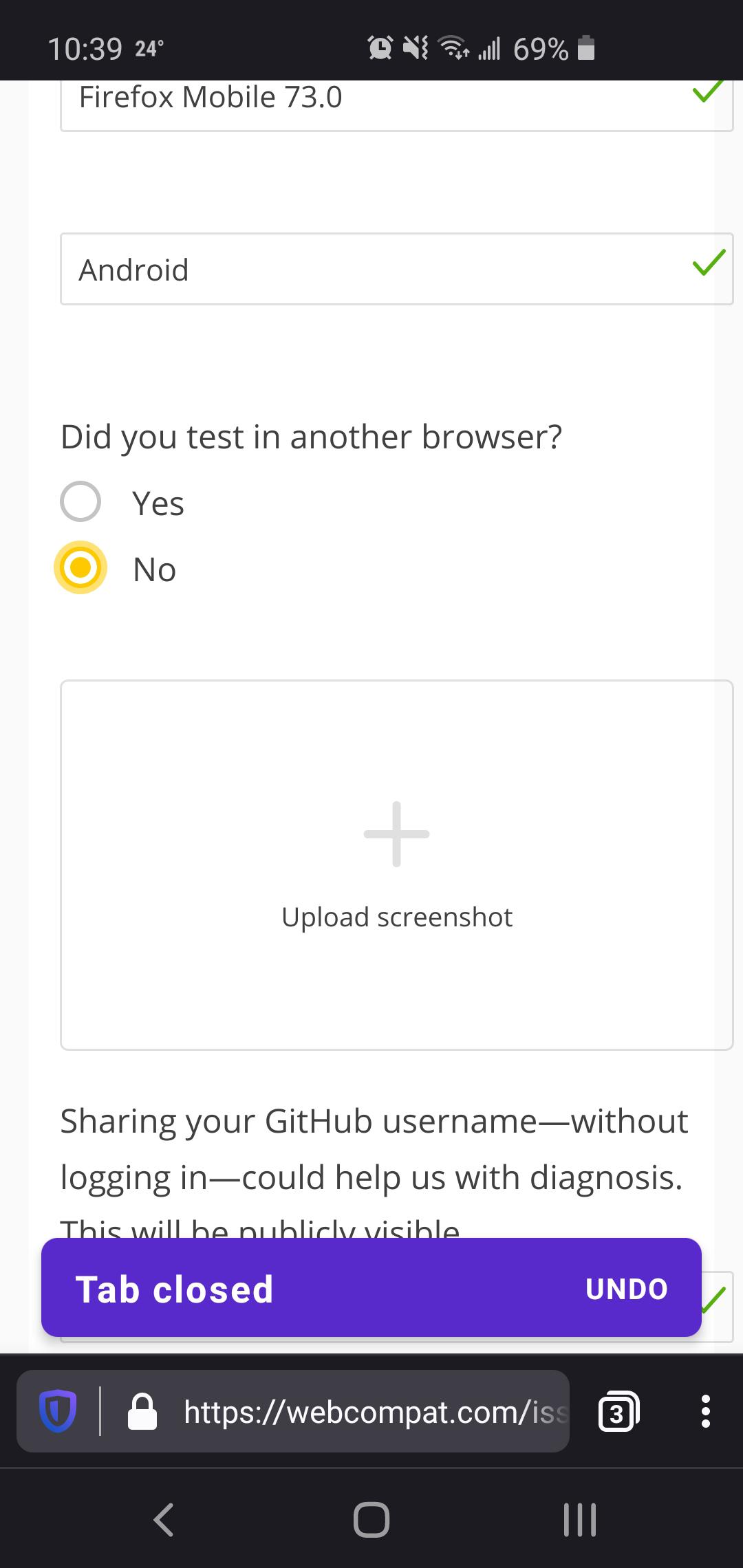Open the recent apps overview button
The width and height of the screenshot is (743, 1568).
tap(579, 1519)
